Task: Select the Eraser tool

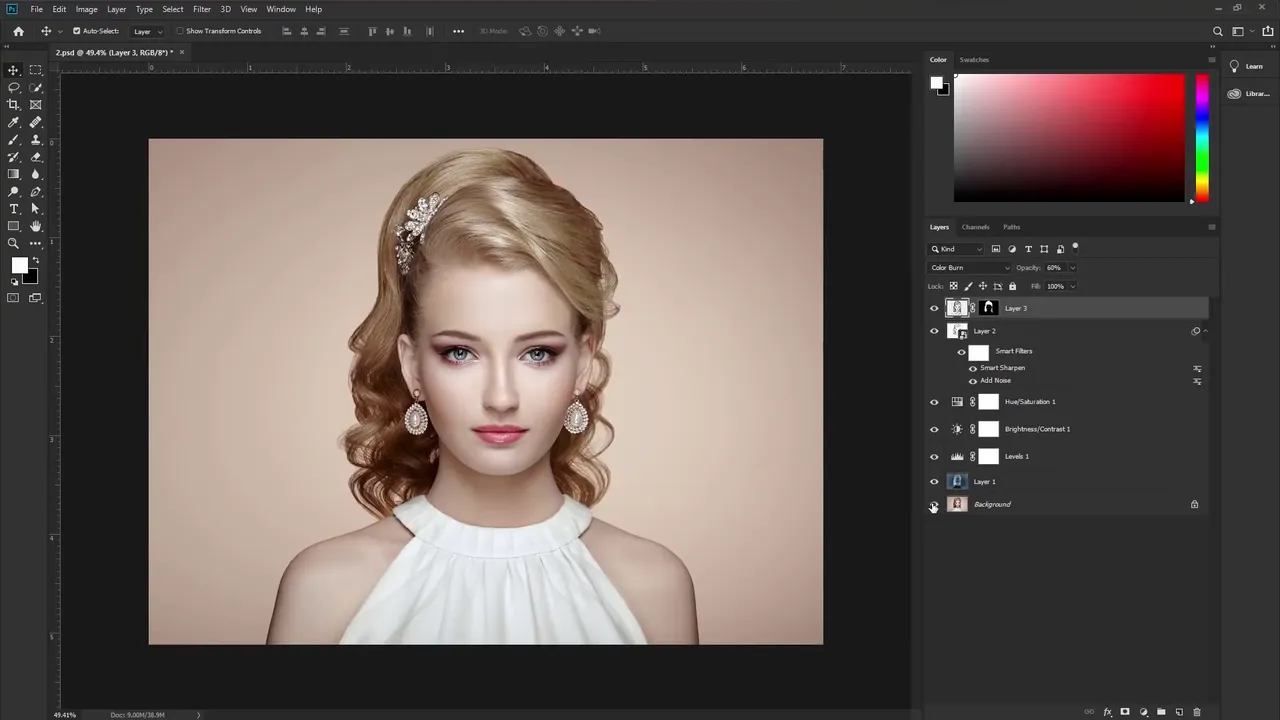Action: point(36,157)
